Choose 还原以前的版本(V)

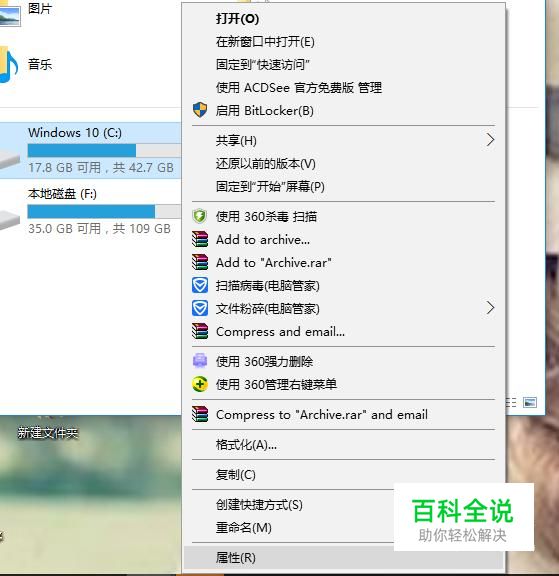tap(344, 163)
